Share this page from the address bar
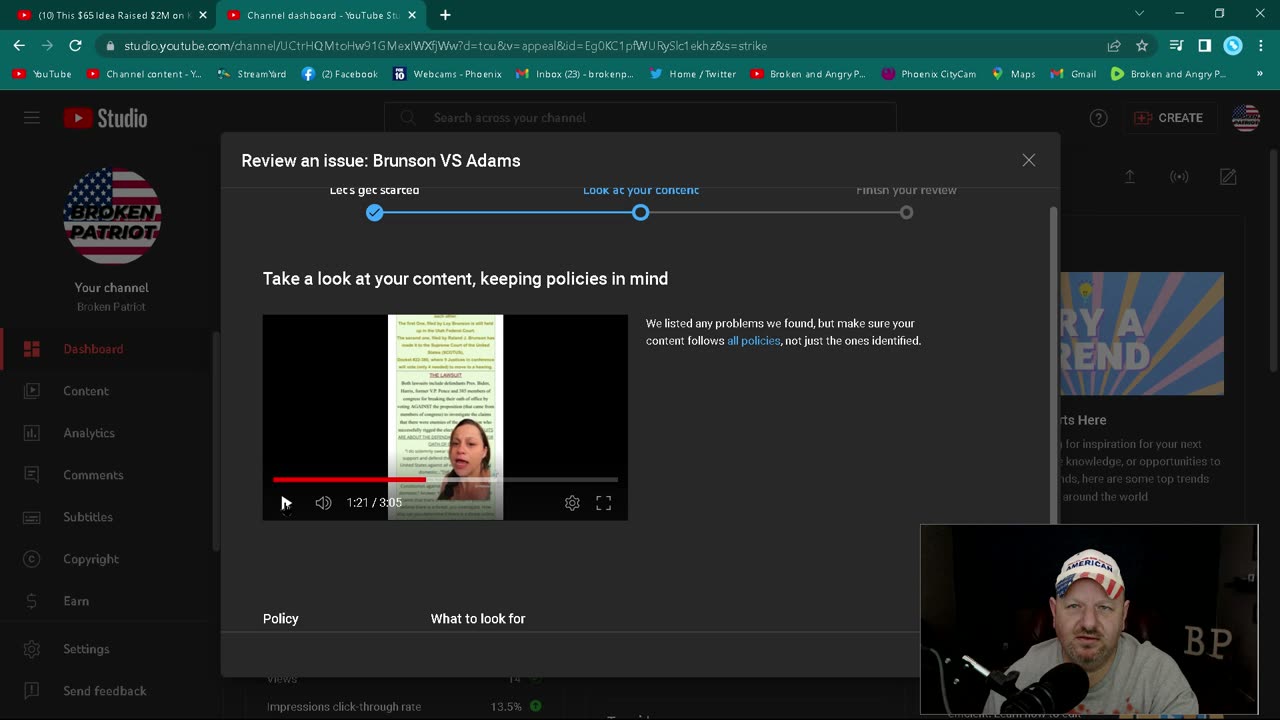 pos(1114,46)
